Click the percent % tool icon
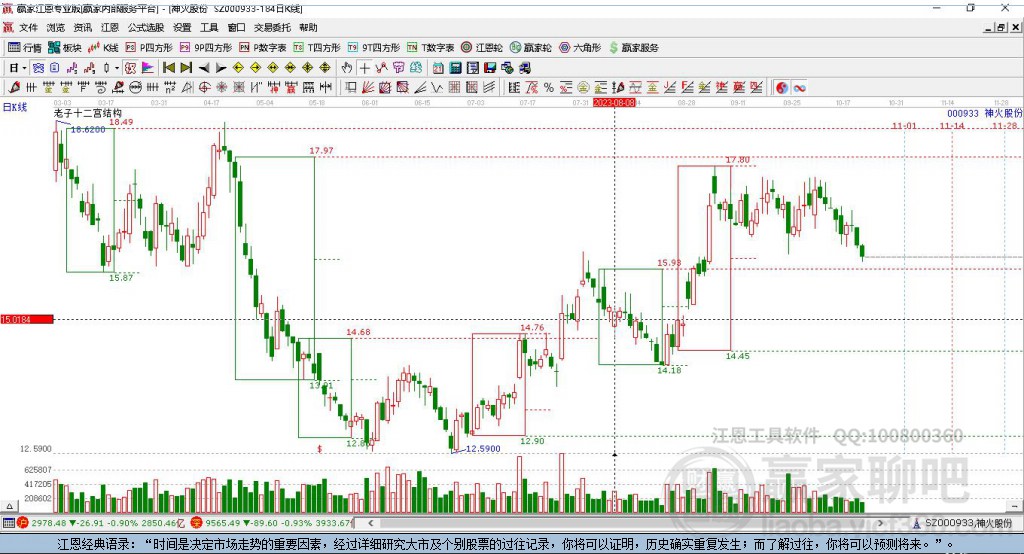Screen dimensions: 1024x554 [549, 88]
